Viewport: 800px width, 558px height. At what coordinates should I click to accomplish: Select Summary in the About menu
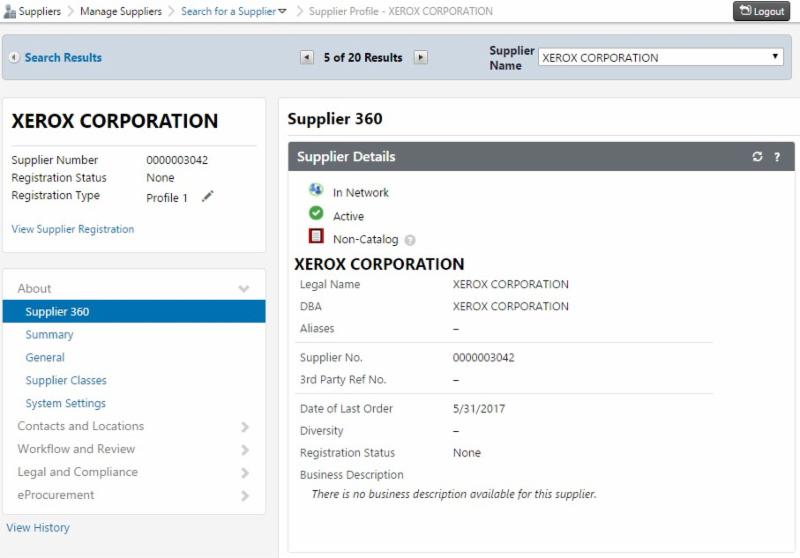(x=49, y=335)
